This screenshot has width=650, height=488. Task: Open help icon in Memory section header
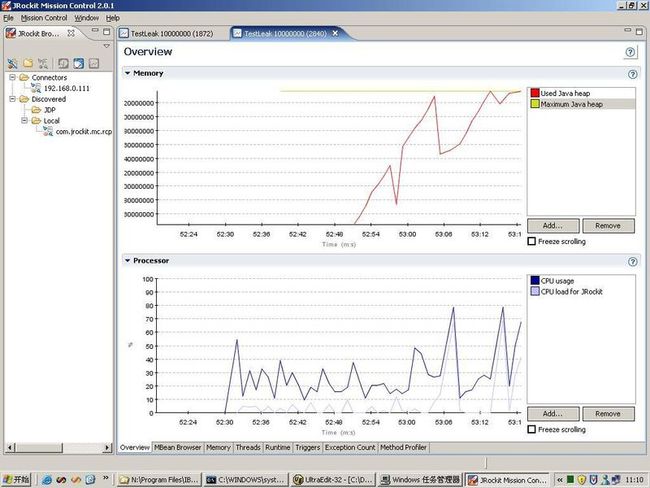[x=632, y=74]
